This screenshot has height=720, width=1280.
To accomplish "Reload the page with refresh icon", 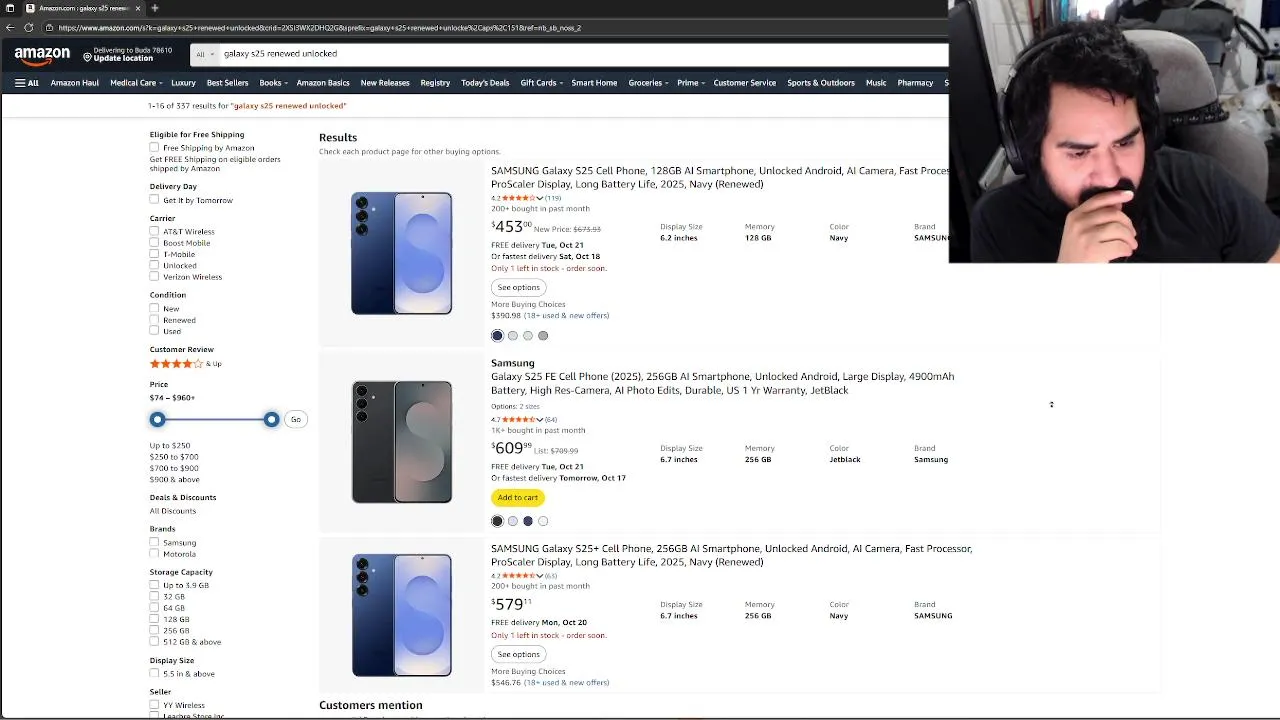I will coord(28,28).
